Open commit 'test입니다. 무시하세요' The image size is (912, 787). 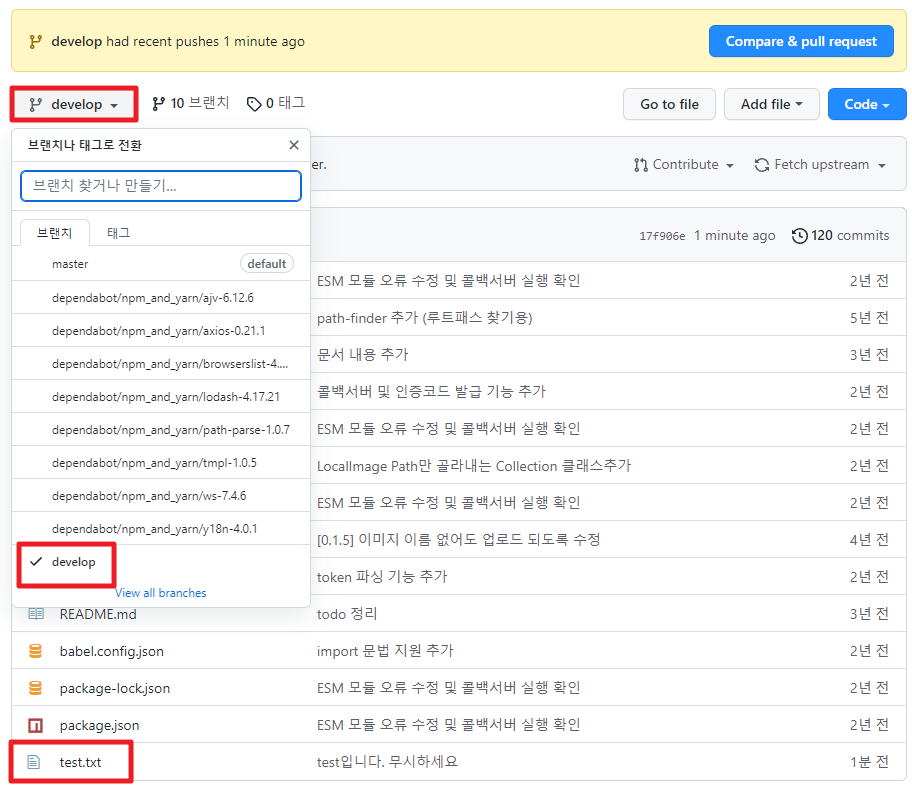(x=387, y=762)
